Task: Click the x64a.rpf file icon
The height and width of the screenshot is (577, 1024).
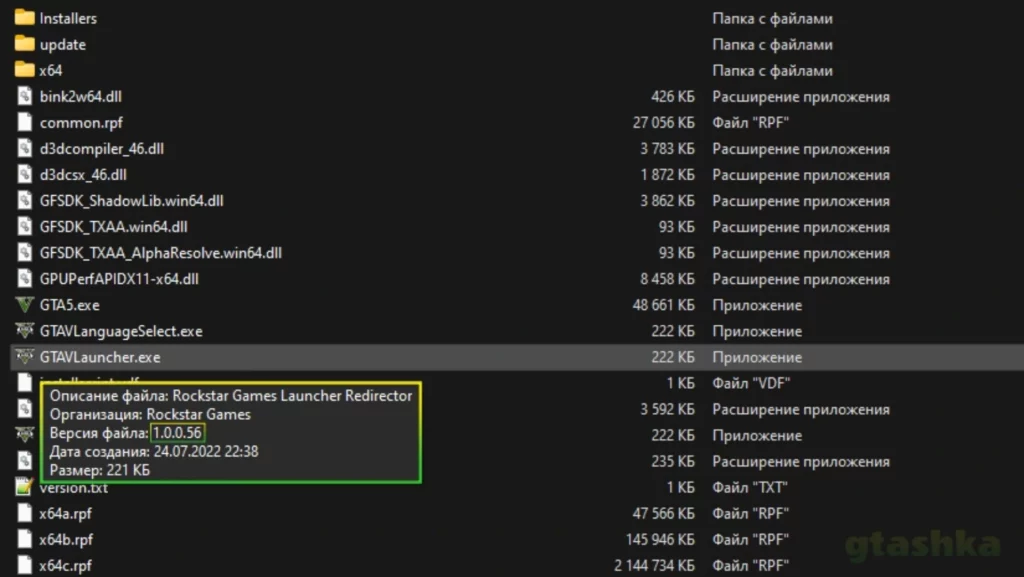Action: tap(24, 513)
